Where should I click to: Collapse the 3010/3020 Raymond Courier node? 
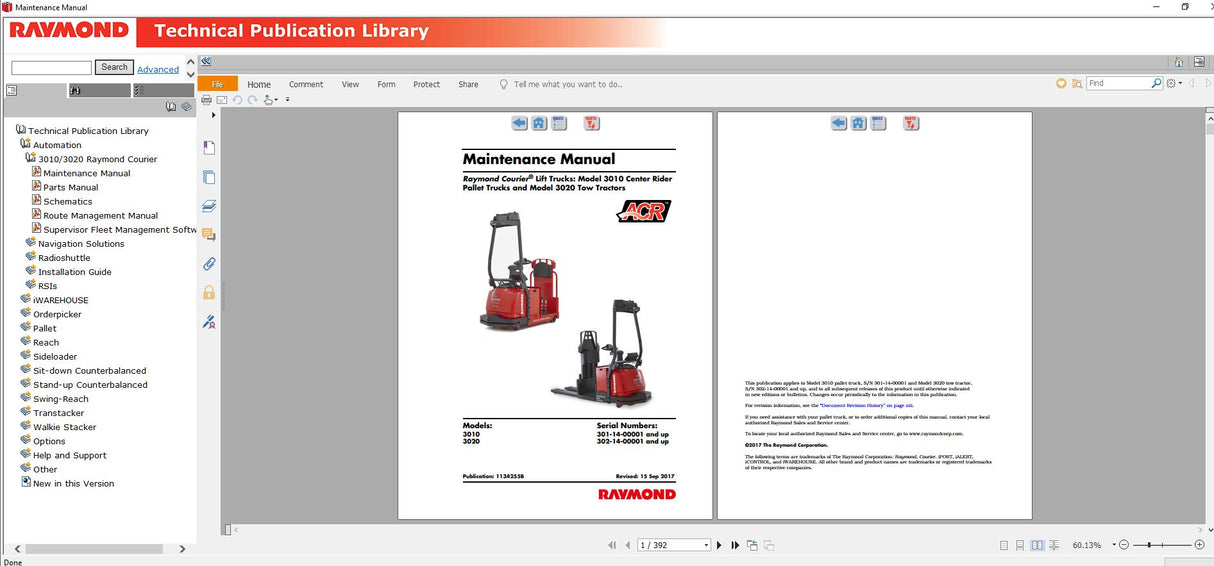point(30,158)
